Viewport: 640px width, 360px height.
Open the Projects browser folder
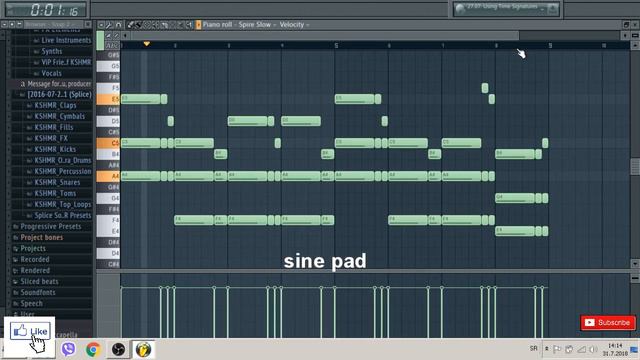pos(33,249)
